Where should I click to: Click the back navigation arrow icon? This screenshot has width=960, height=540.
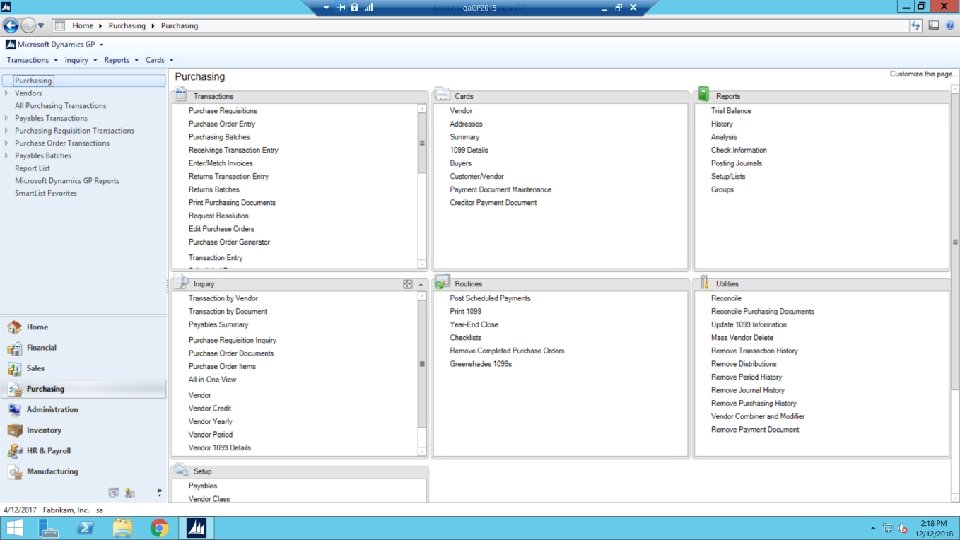[10, 26]
